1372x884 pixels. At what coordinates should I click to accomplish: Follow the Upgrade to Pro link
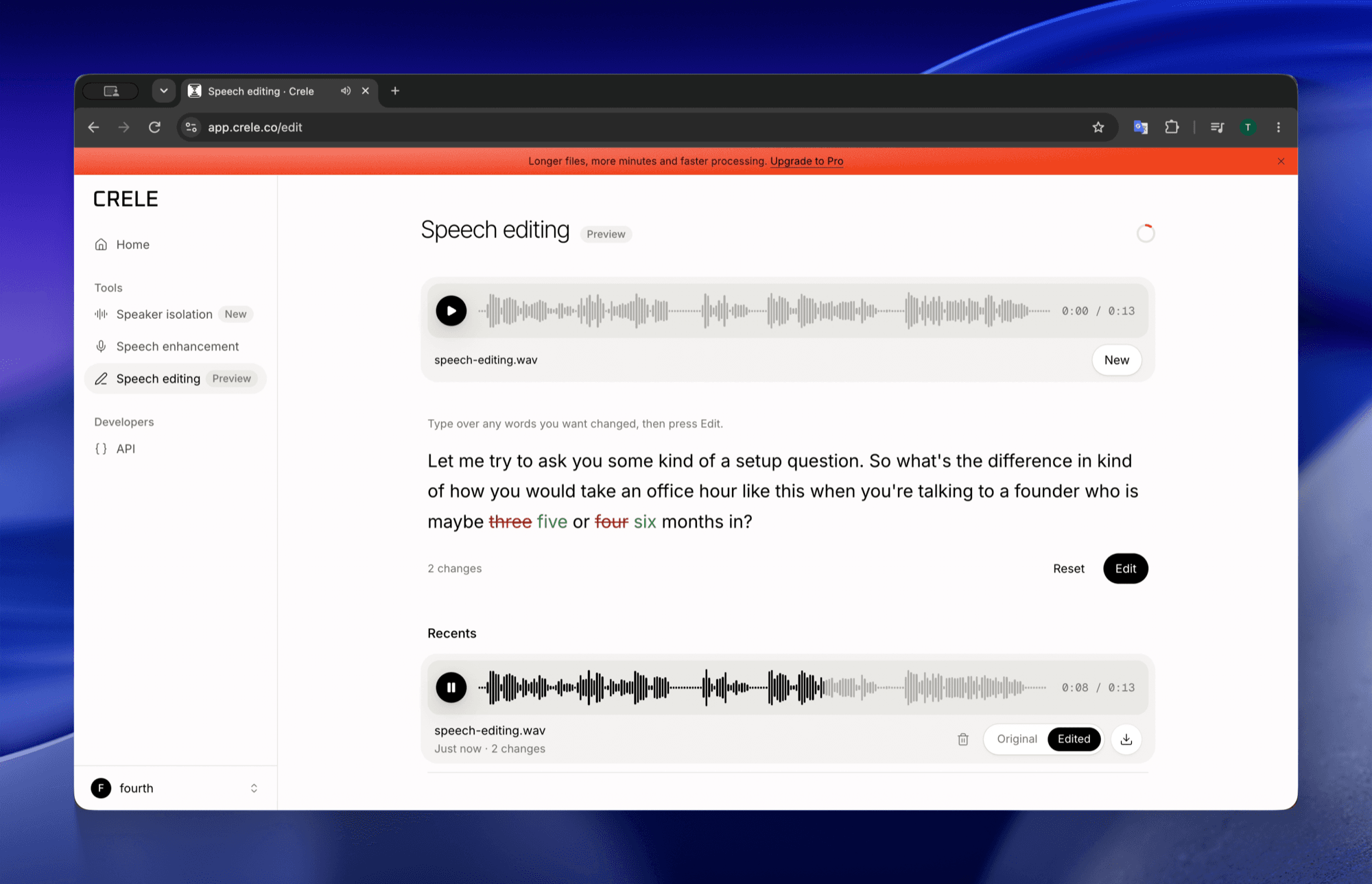pyautogui.click(x=807, y=161)
